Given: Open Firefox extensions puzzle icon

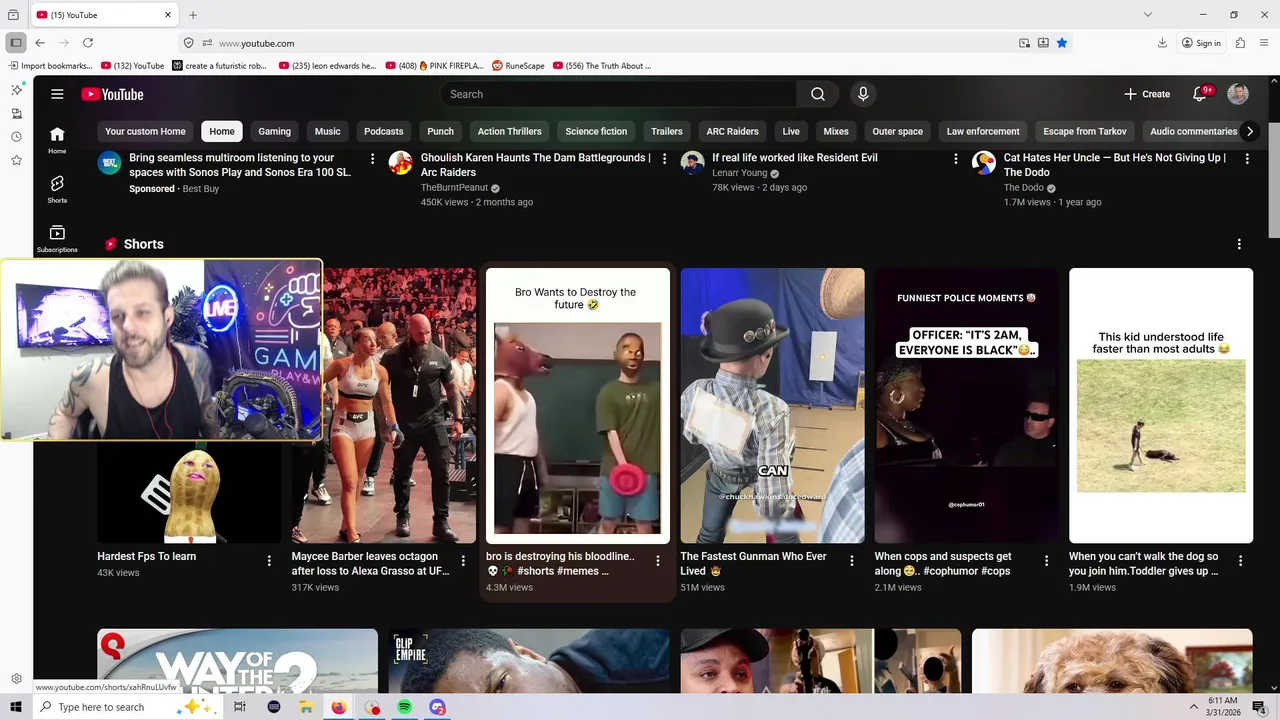Looking at the screenshot, I should click(x=1240, y=43).
